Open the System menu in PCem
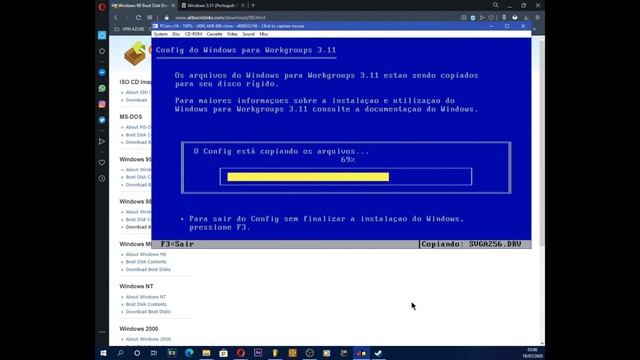The width and height of the screenshot is (640, 360). (x=160, y=34)
